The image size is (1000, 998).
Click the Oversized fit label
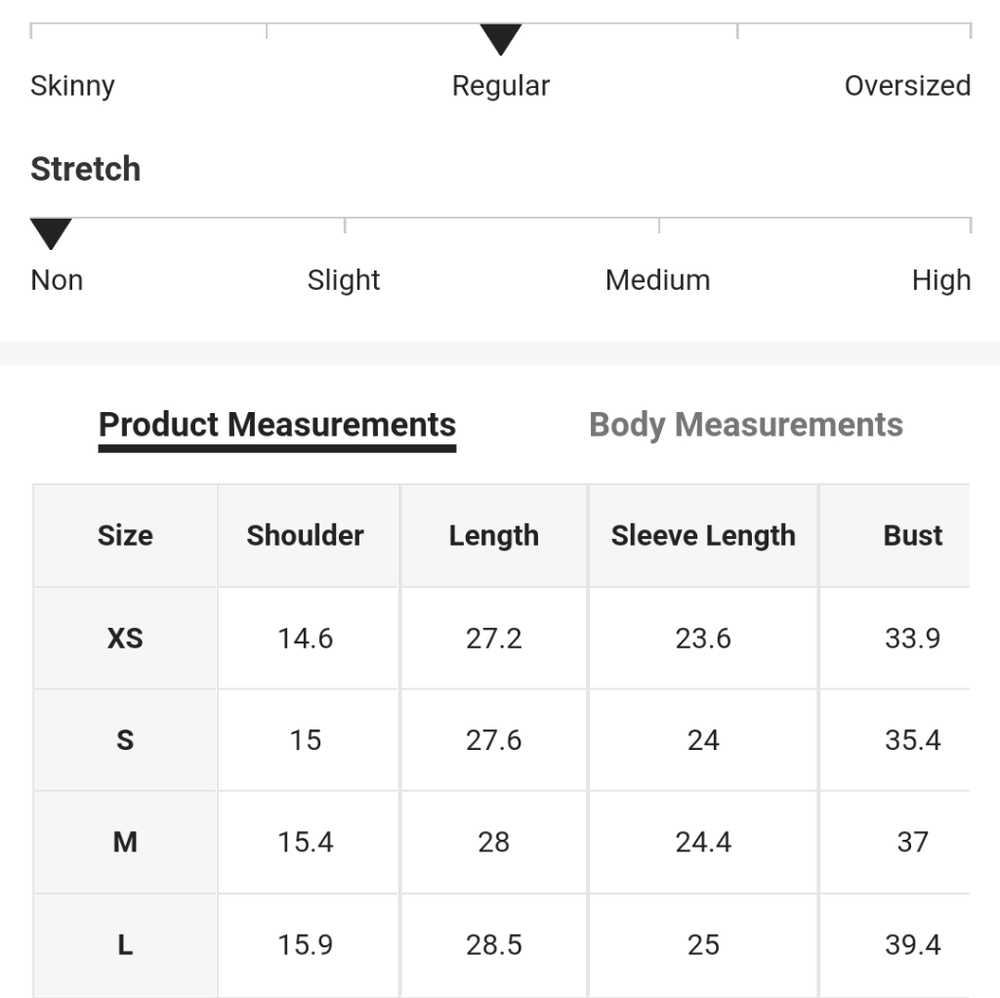coord(907,86)
